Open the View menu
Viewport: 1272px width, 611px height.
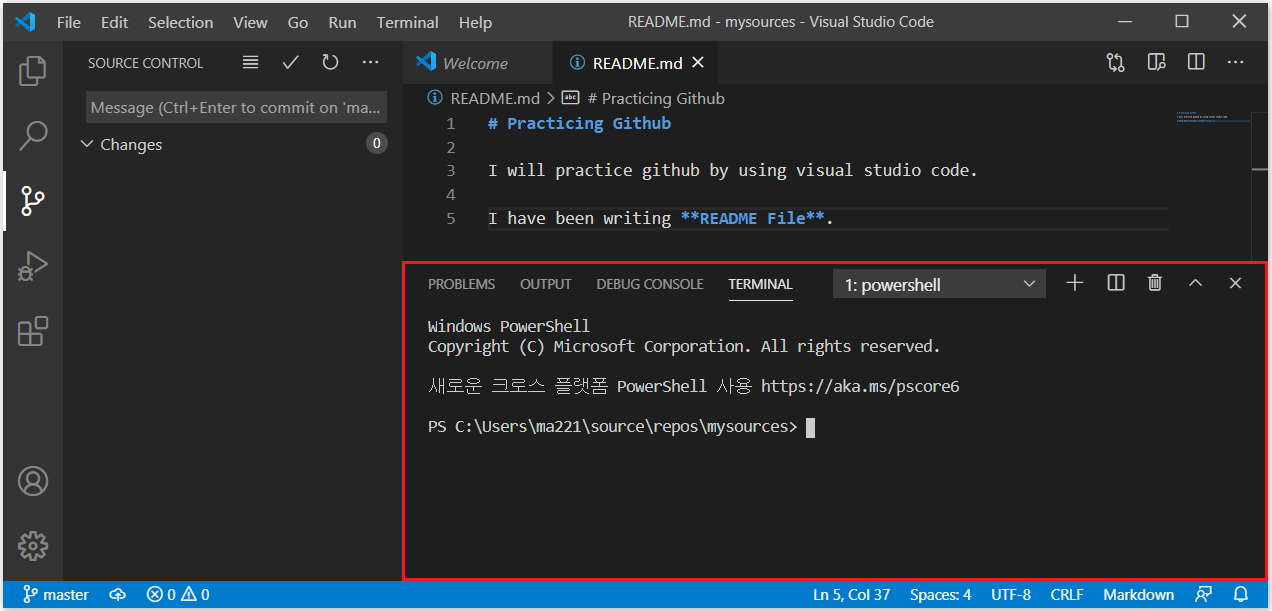[250, 22]
